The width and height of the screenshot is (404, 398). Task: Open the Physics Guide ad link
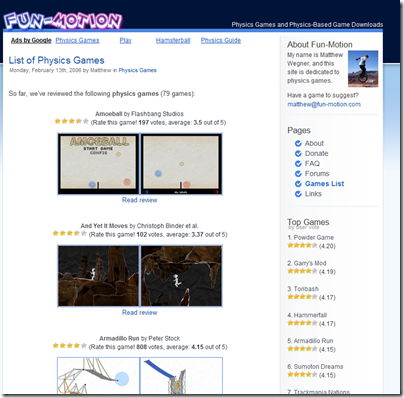(x=221, y=40)
